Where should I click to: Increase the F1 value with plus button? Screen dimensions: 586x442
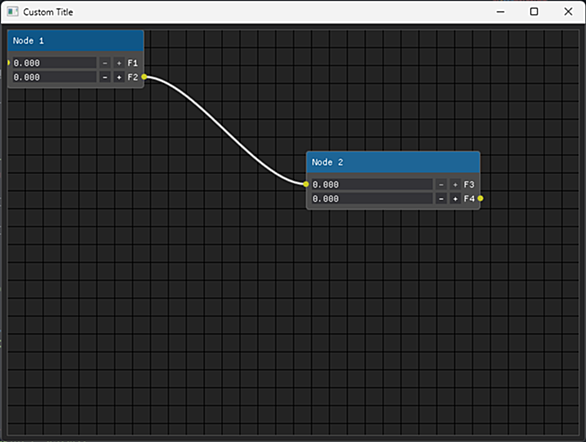click(119, 63)
